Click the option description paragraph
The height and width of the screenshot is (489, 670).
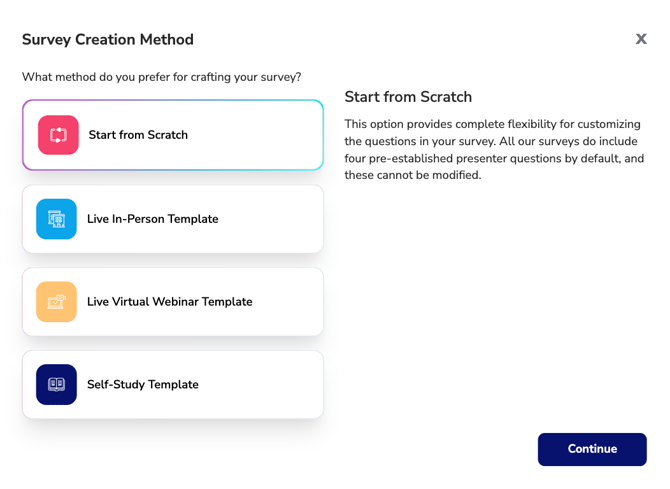coord(494,150)
